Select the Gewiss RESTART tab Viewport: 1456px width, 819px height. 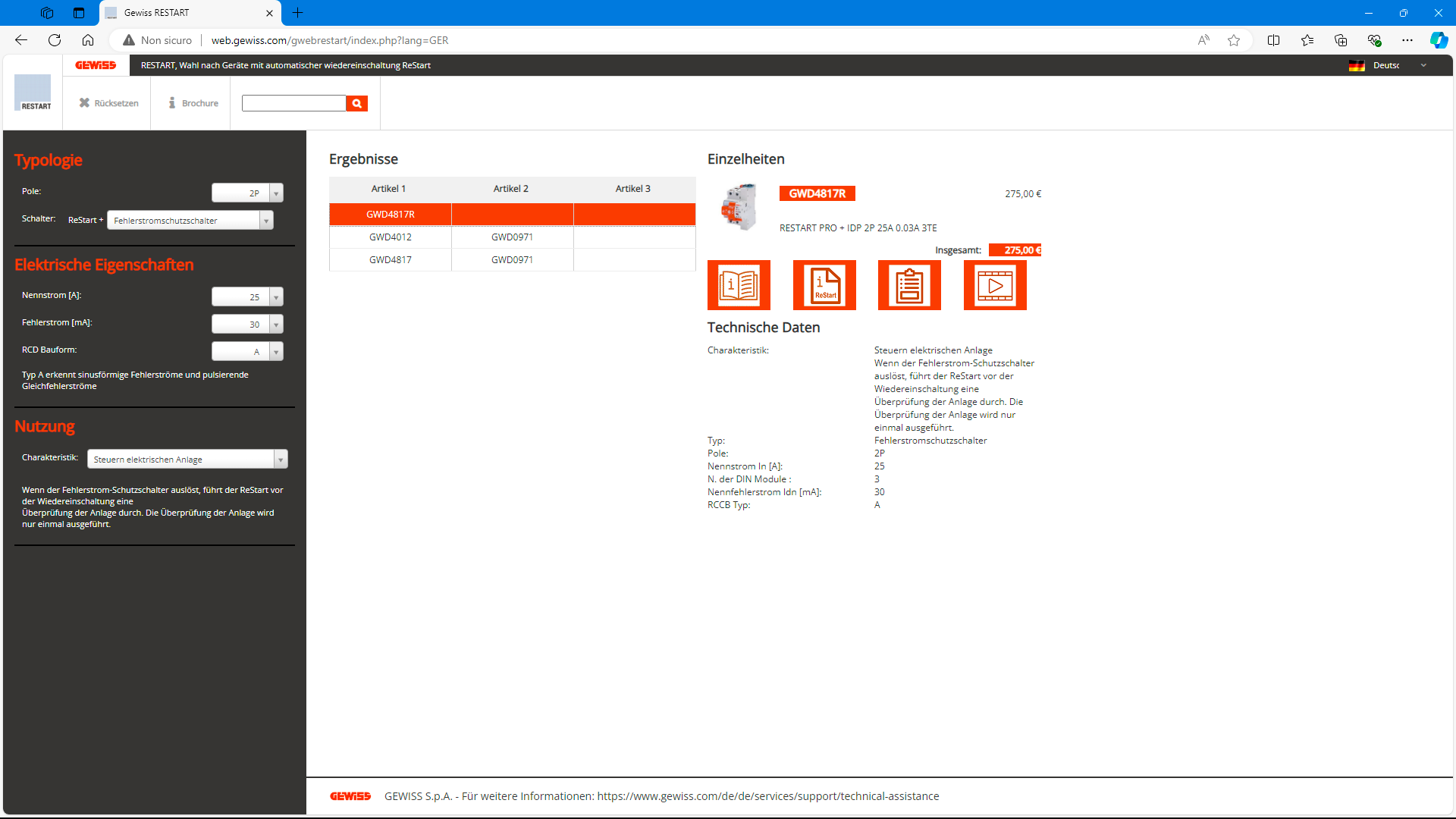point(190,13)
